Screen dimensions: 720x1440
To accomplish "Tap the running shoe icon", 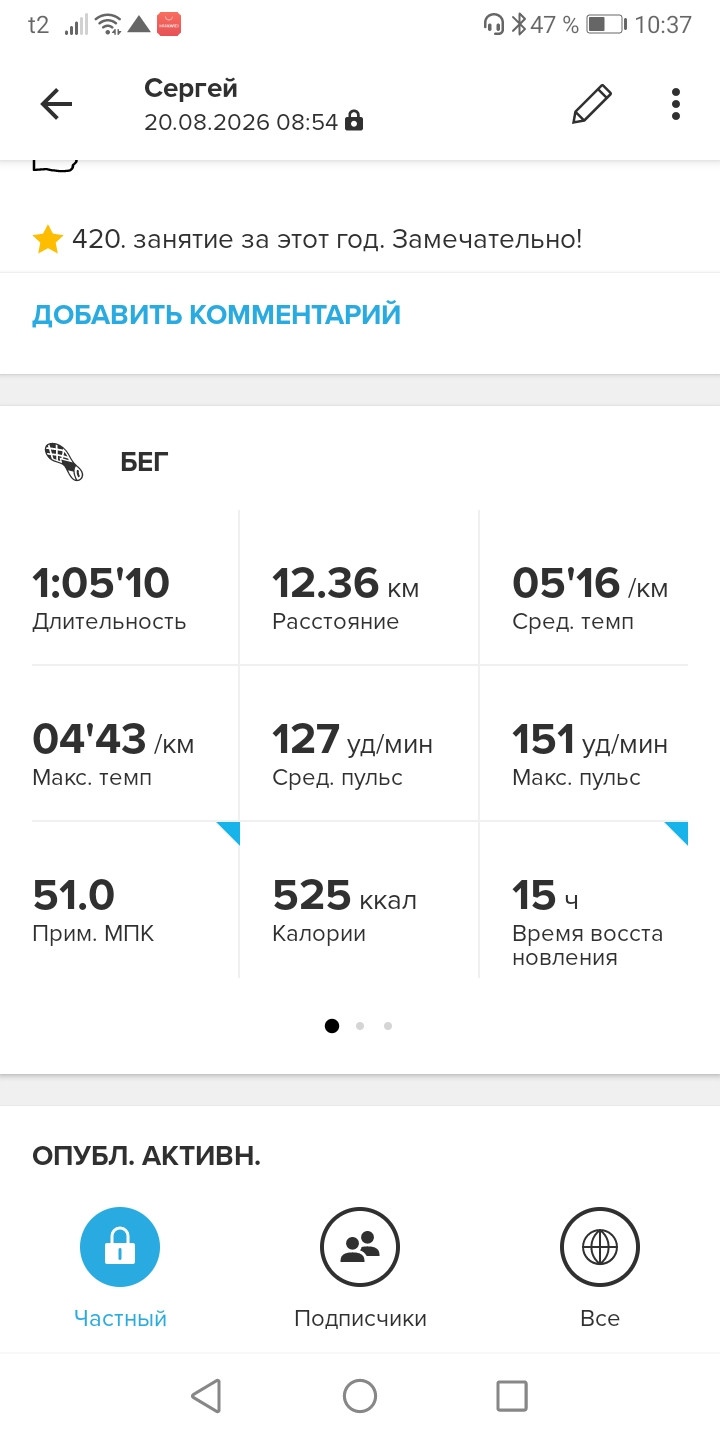I will pos(65,462).
